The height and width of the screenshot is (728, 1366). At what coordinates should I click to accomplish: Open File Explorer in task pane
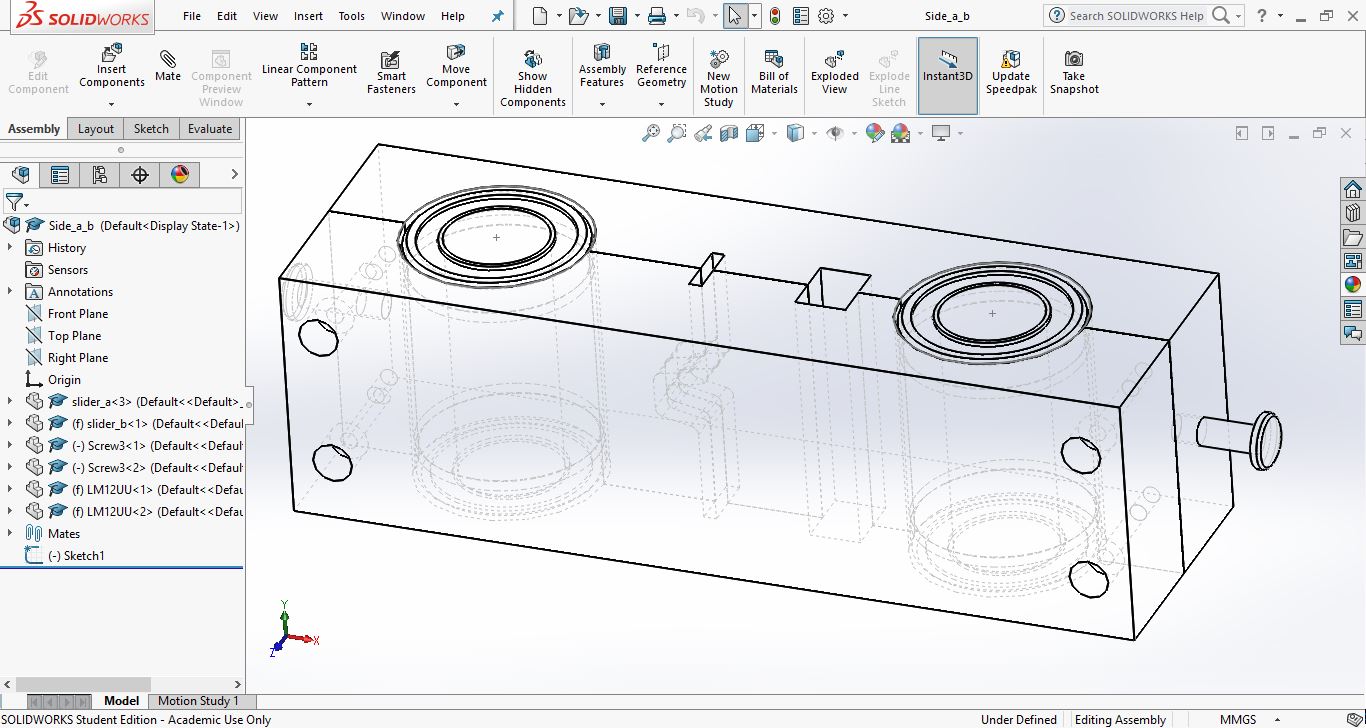pos(1353,237)
